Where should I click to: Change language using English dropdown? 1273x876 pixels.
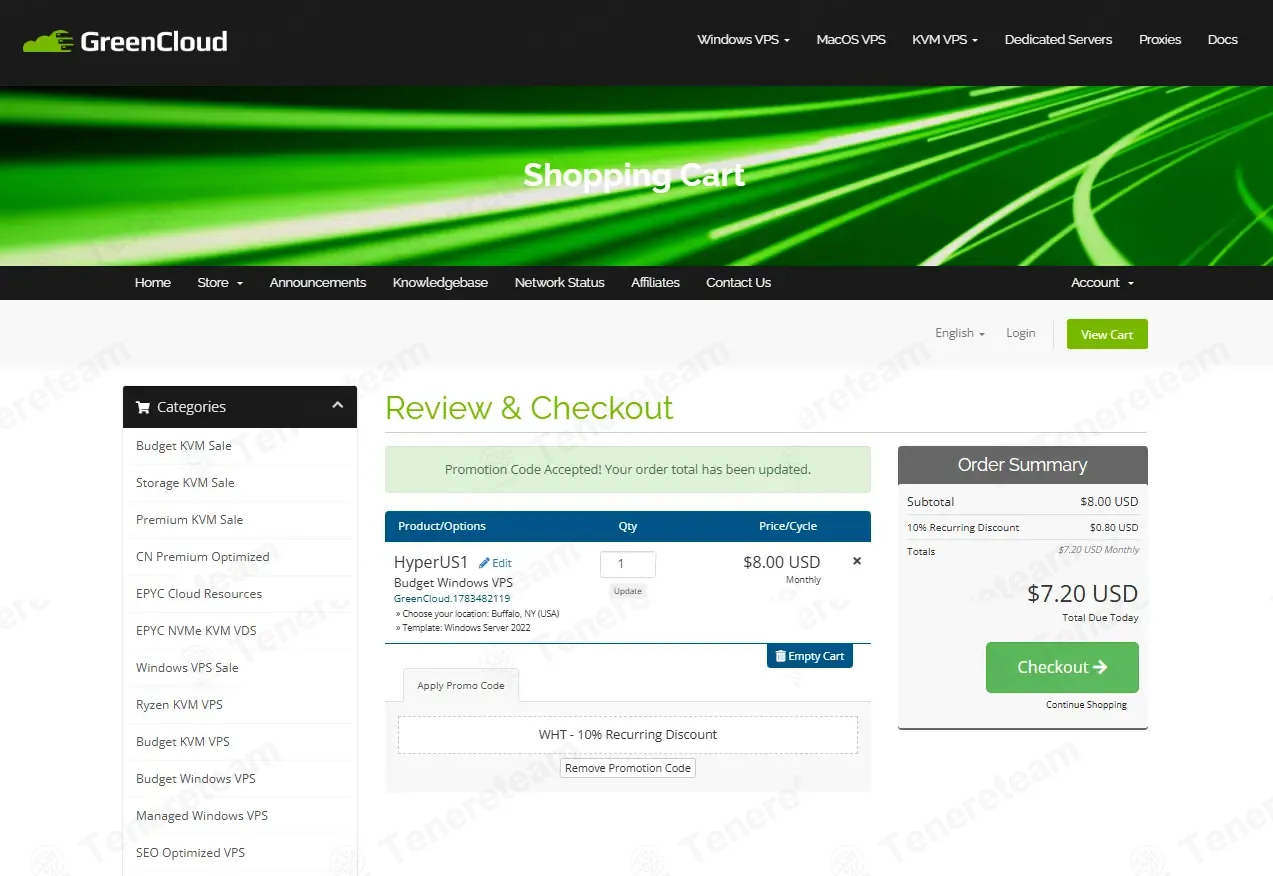click(x=960, y=333)
